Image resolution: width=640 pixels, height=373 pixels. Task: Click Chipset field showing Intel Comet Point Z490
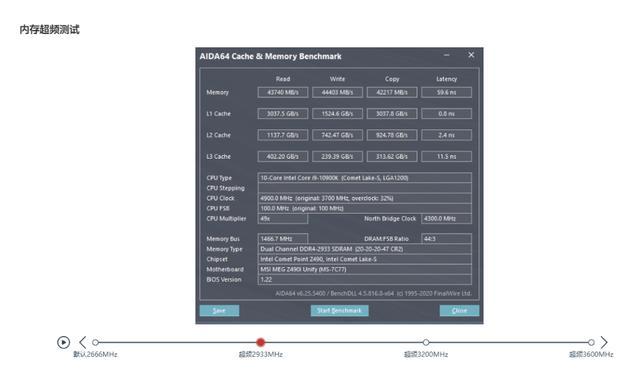364,259
